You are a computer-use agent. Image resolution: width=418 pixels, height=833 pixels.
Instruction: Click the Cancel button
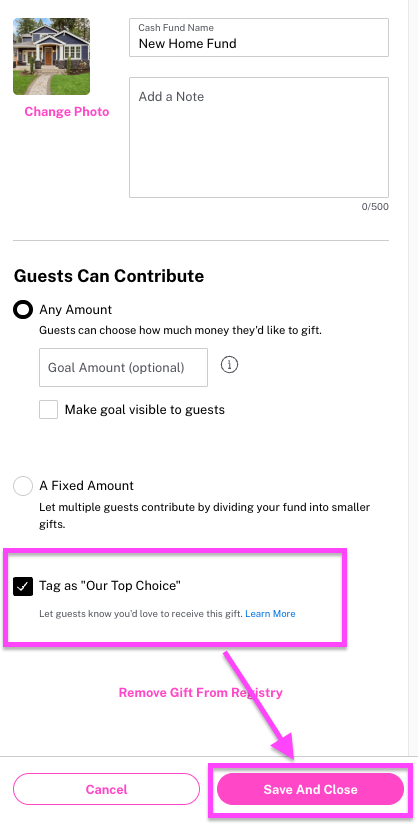pyautogui.click(x=106, y=789)
